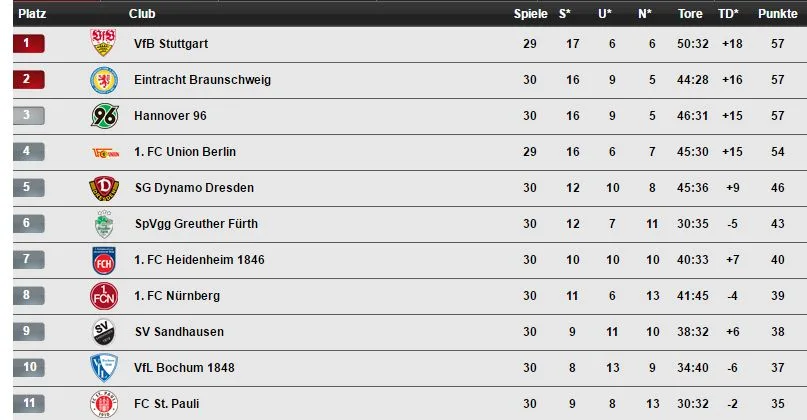Viewport: 807px width, 420px height.
Task: Click the TD* goal difference header
Action: [x=728, y=14]
